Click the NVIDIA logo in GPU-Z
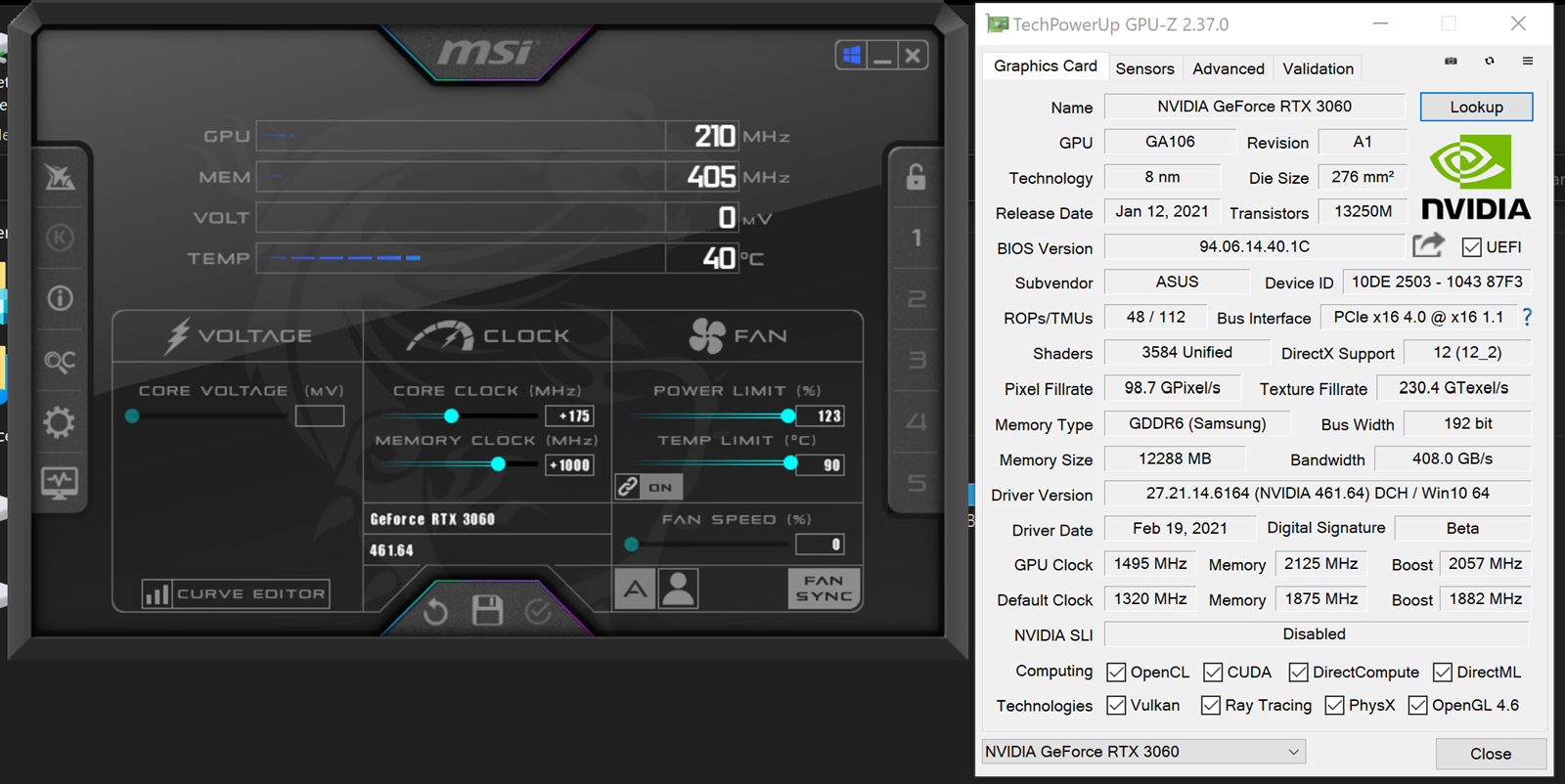 (1476, 178)
